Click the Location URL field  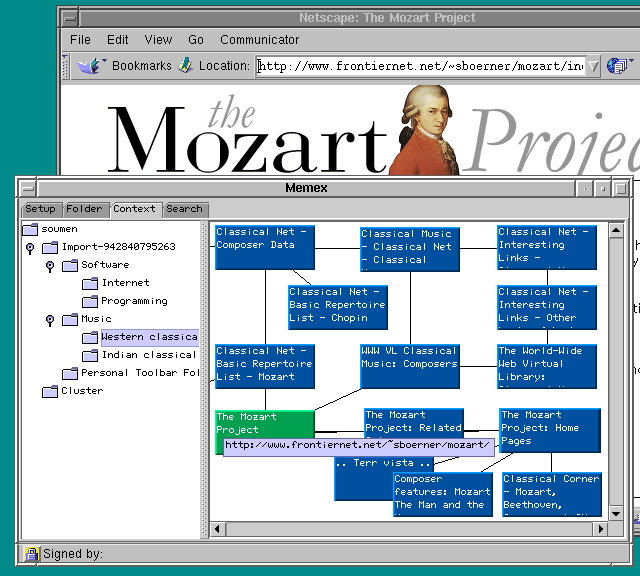tap(421, 66)
